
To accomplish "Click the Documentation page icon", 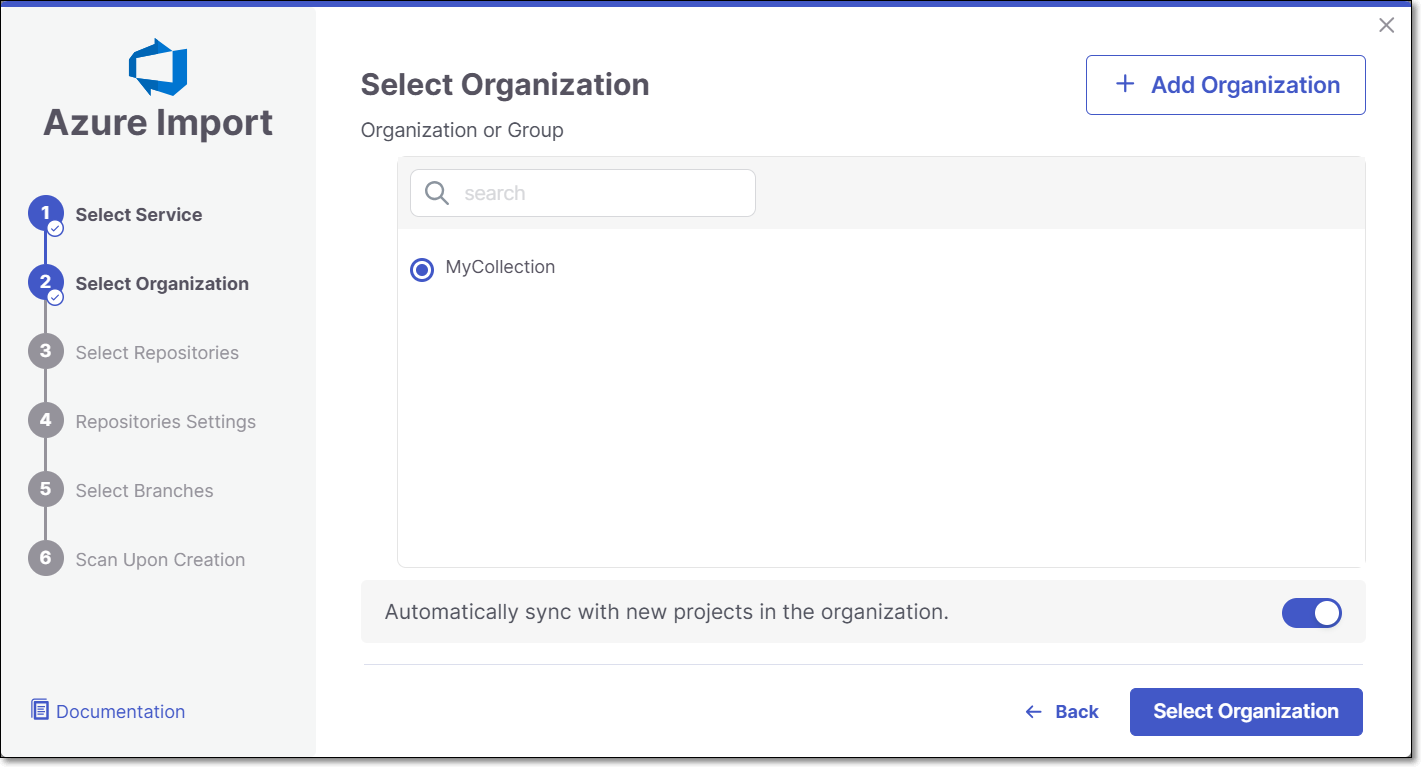I will (x=40, y=711).
